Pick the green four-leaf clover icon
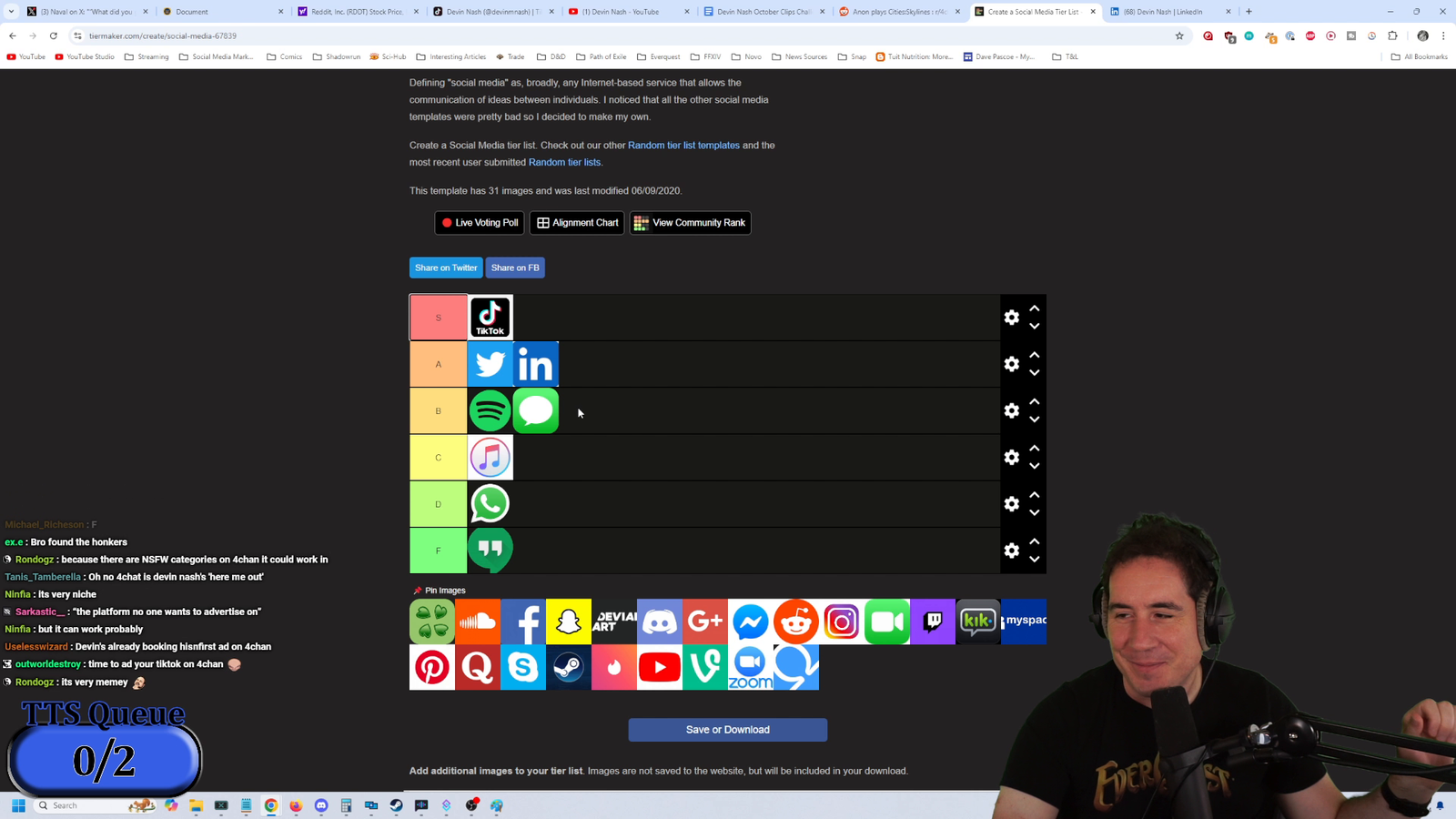This screenshot has height=819, width=1456. pyautogui.click(x=432, y=622)
